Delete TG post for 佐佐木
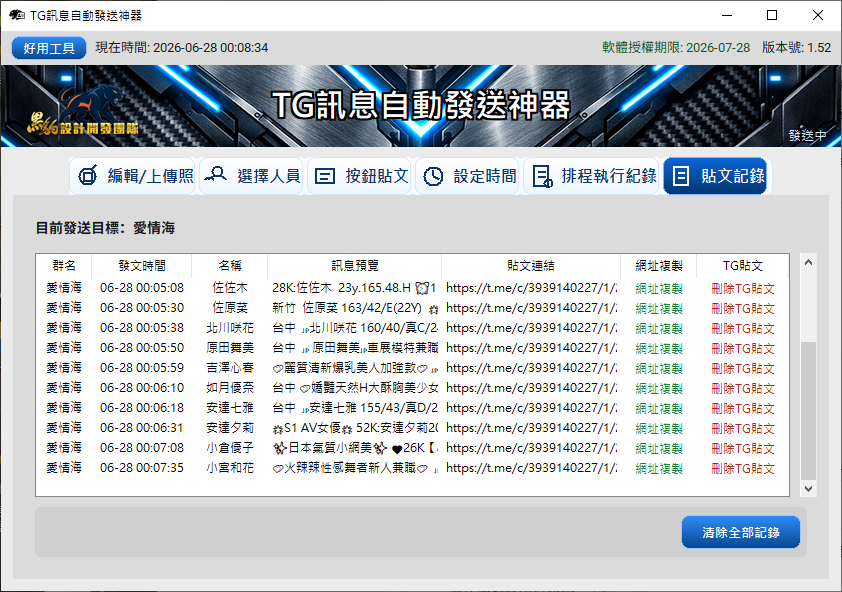 click(743, 288)
